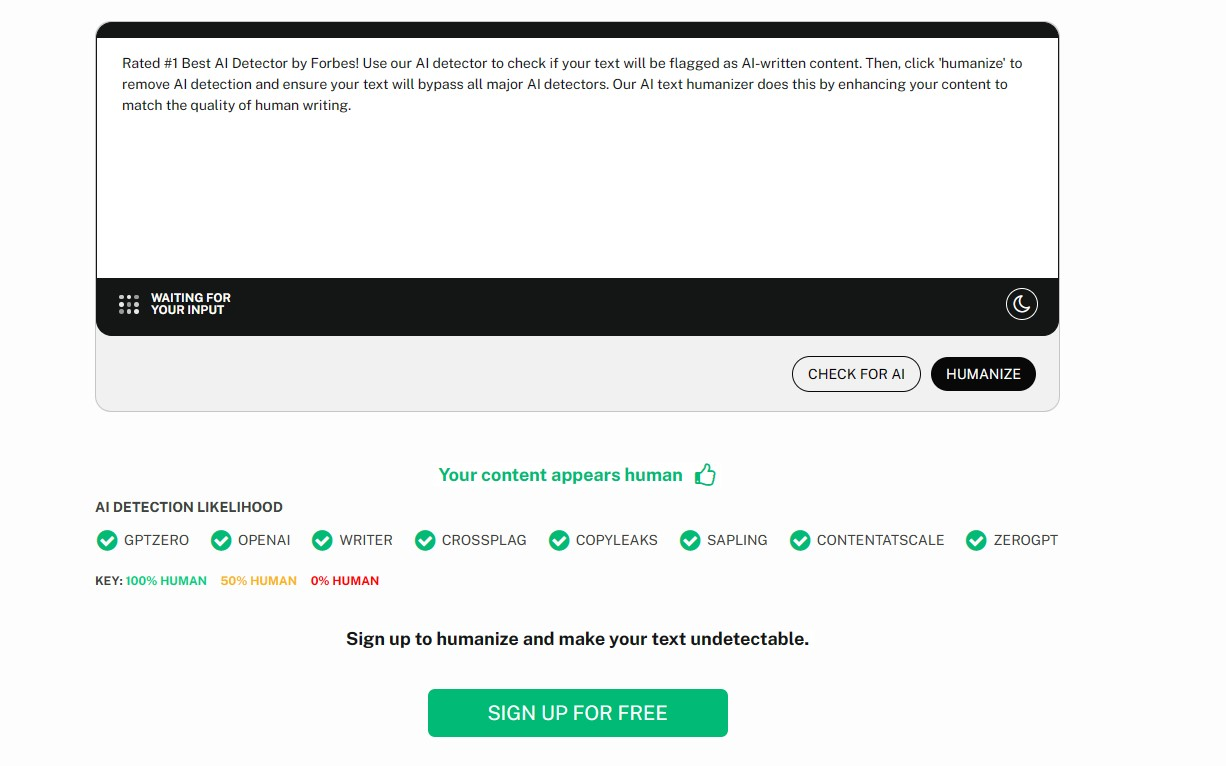Click the Waiting For Your Input status
Image resolution: width=1226 pixels, height=766 pixels.
pyautogui.click(x=190, y=304)
